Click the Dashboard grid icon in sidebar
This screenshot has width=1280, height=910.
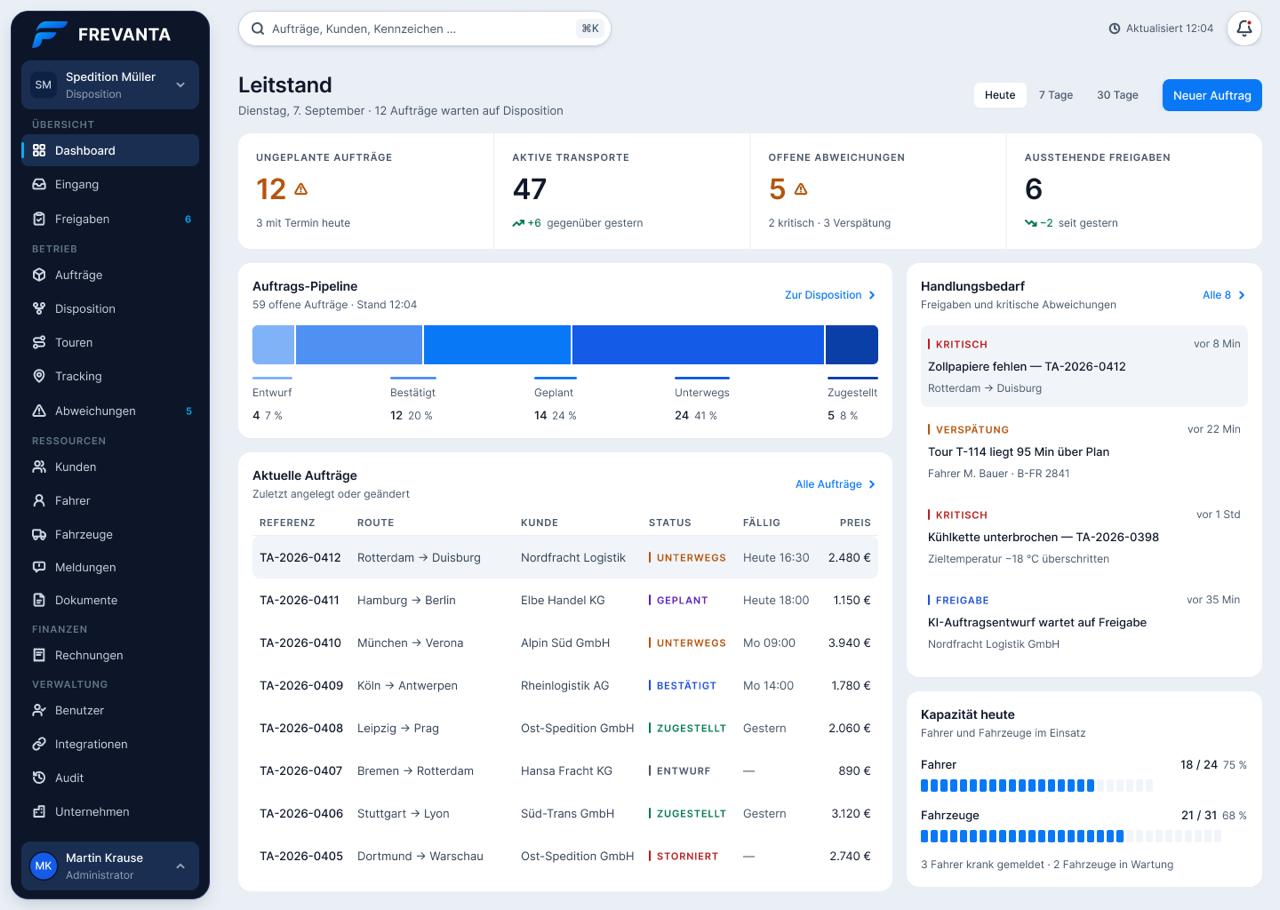click(39, 151)
